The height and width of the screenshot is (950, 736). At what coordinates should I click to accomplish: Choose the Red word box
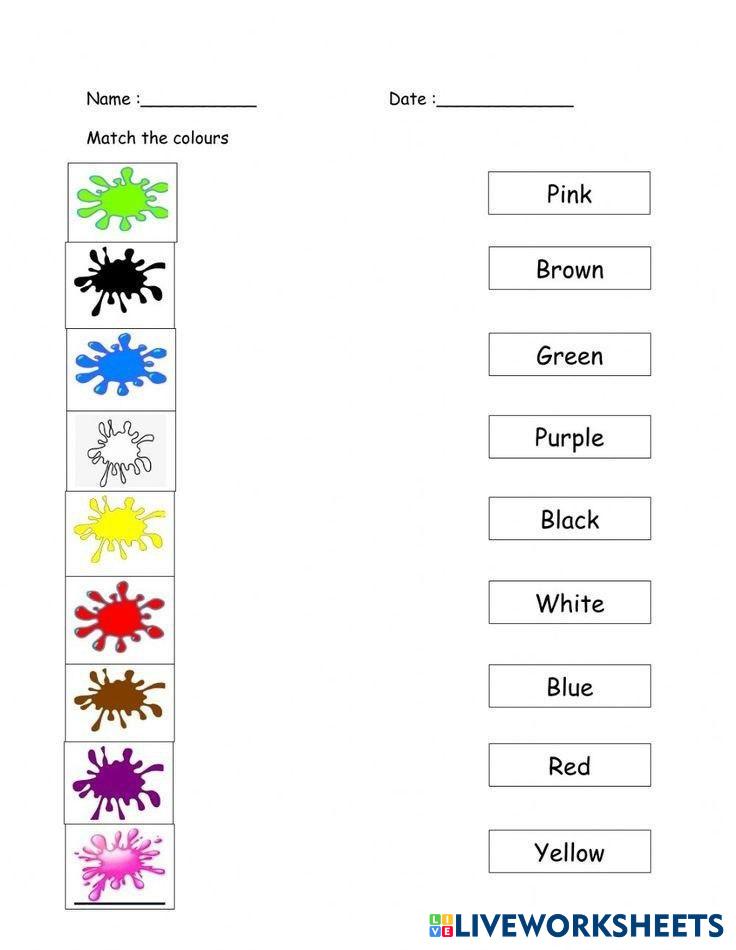[x=569, y=766]
